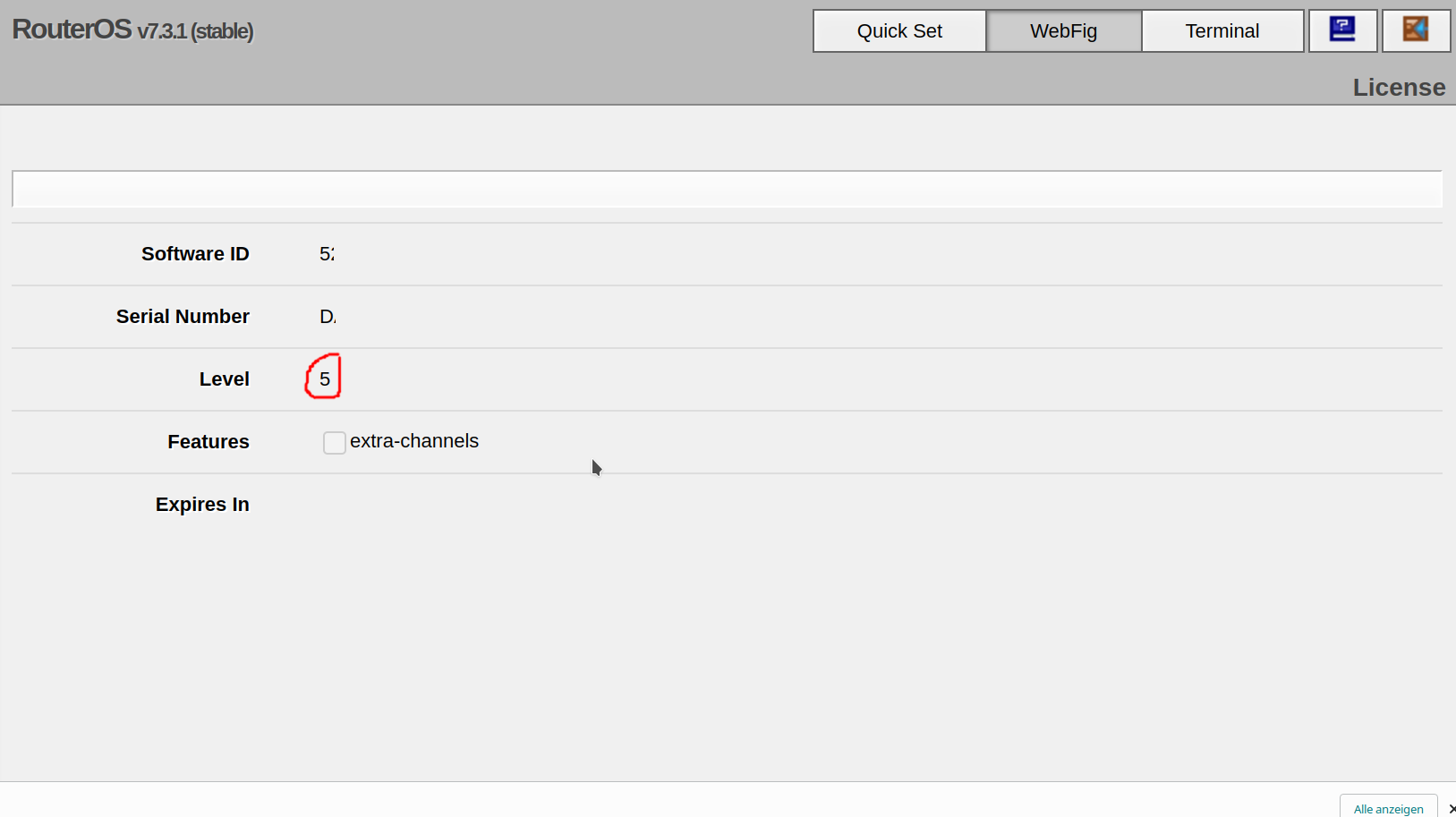This screenshot has height=817, width=1456.
Task: Toggle the extra-channels checkbox
Action: [x=334, y=442]
